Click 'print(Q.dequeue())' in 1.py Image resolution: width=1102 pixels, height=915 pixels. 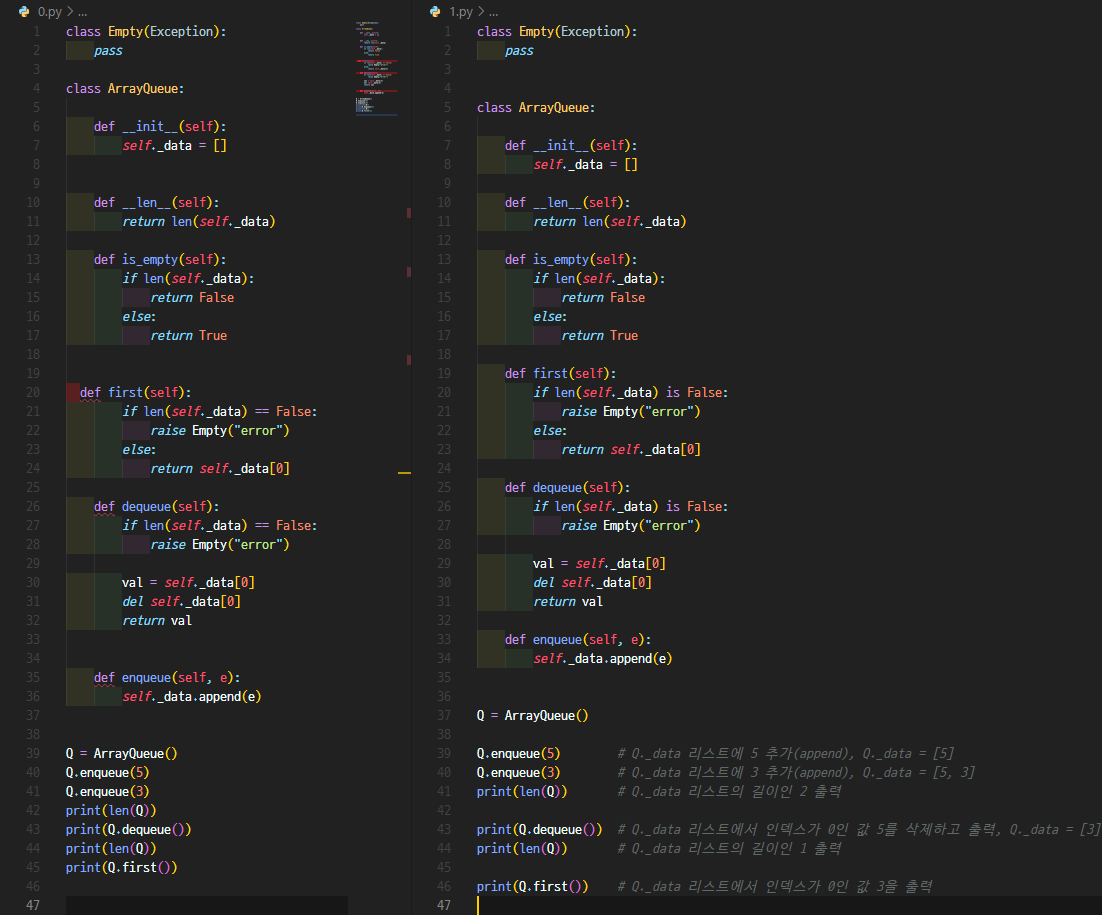coord(540,829)
